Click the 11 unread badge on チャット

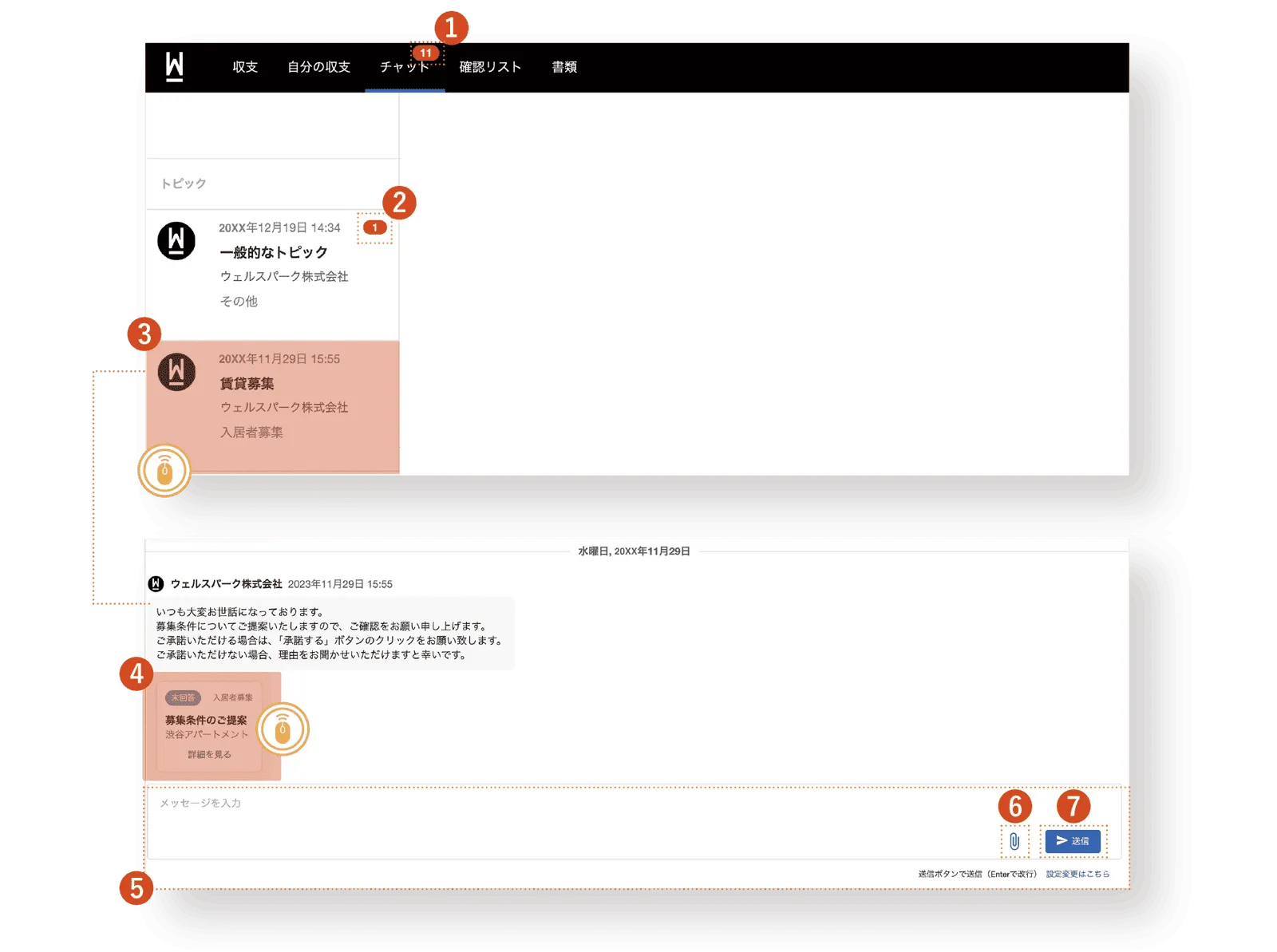coord(425,53)
